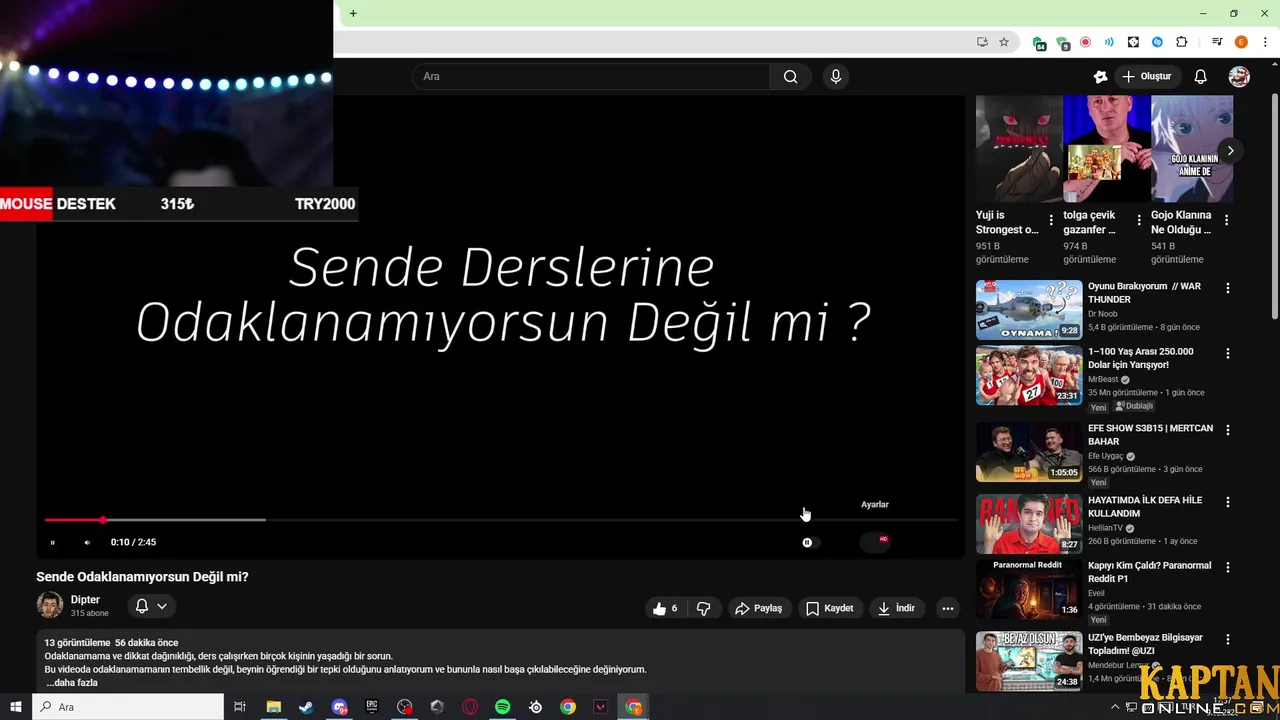Open Epic Games launcher from taskbar
Image resolution: width=1280 pixels, height=720 pixels.
(372, 707)
